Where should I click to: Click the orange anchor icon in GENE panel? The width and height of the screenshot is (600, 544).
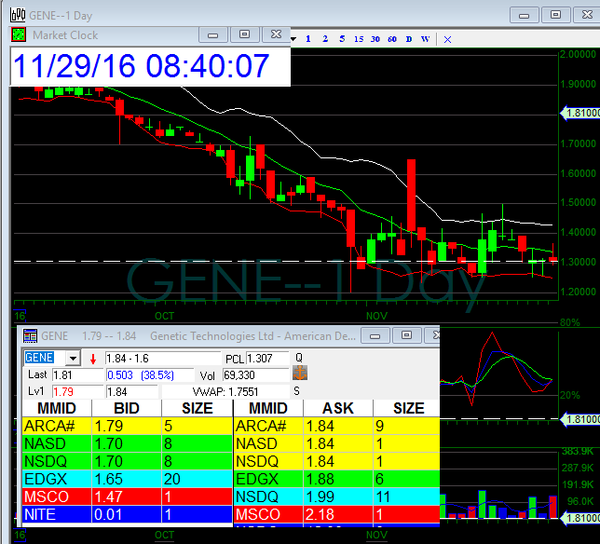[299, 373]
